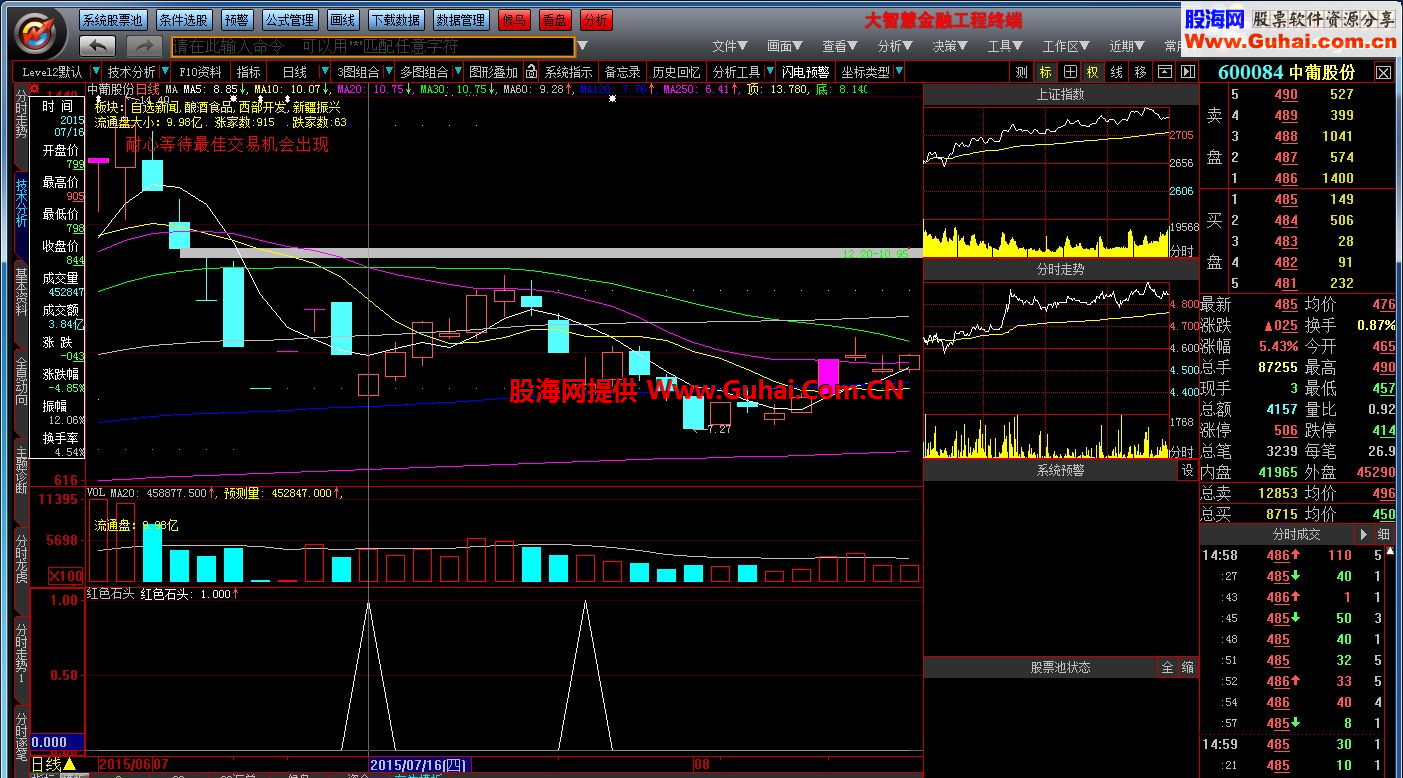Click the forward arrow navigation icon
1403x778 pixels.
pyautogui.click(x=144, y=46)
